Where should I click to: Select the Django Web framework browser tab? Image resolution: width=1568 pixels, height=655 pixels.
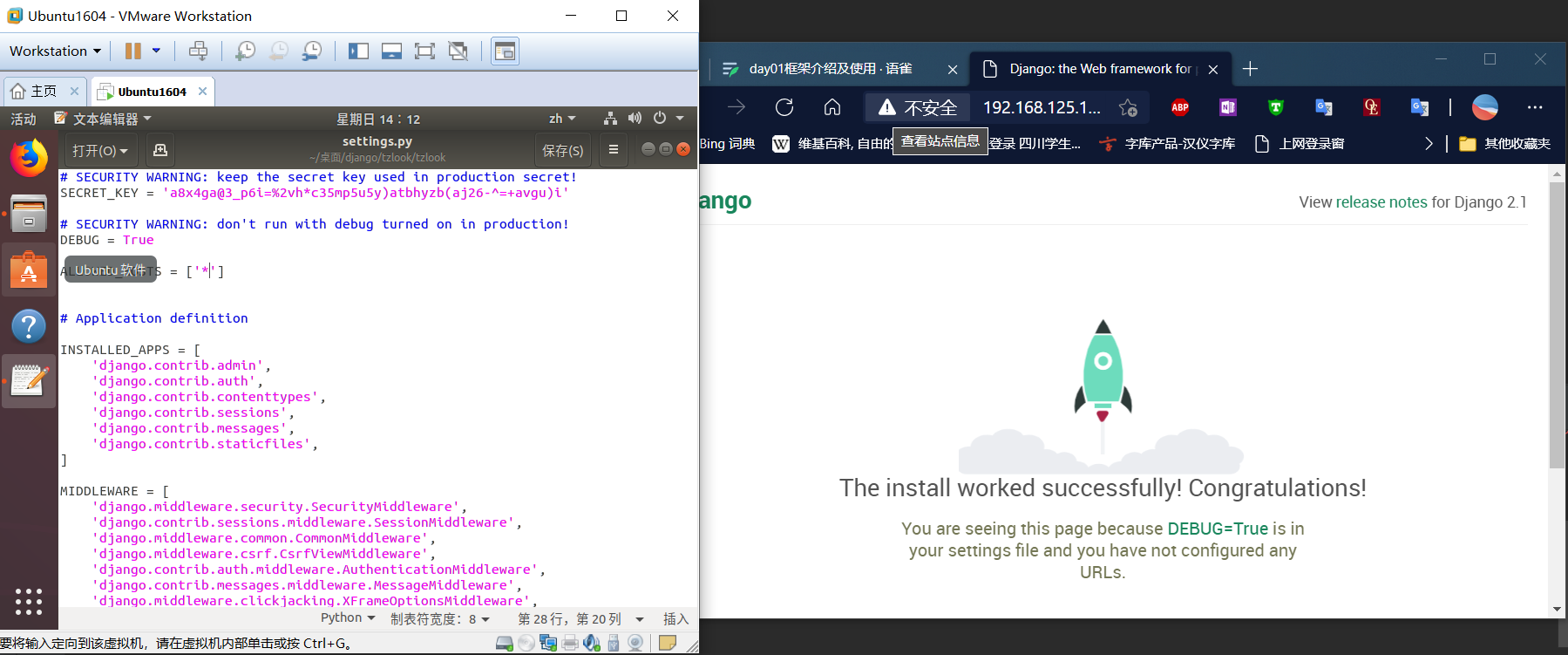point(1101,69)
